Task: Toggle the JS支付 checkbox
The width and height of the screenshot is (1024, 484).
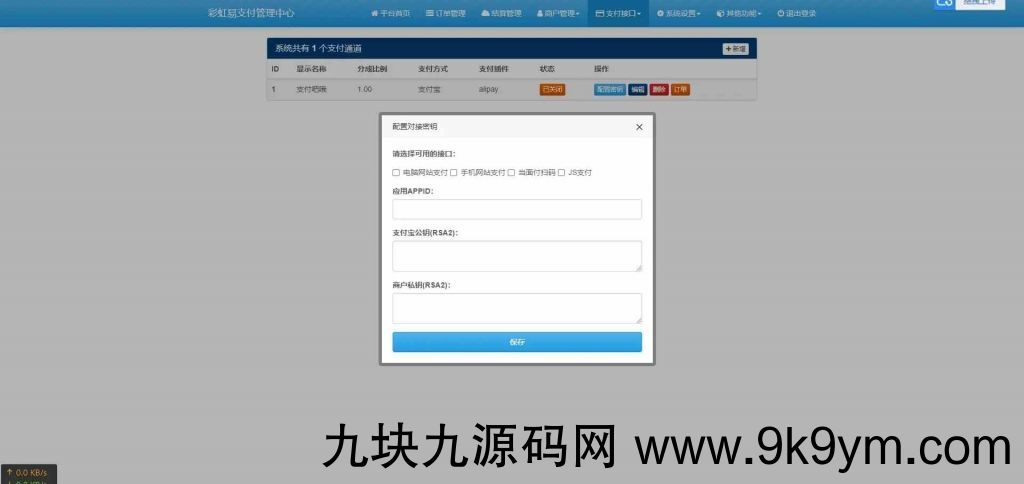Action: [x=562, y=173]
